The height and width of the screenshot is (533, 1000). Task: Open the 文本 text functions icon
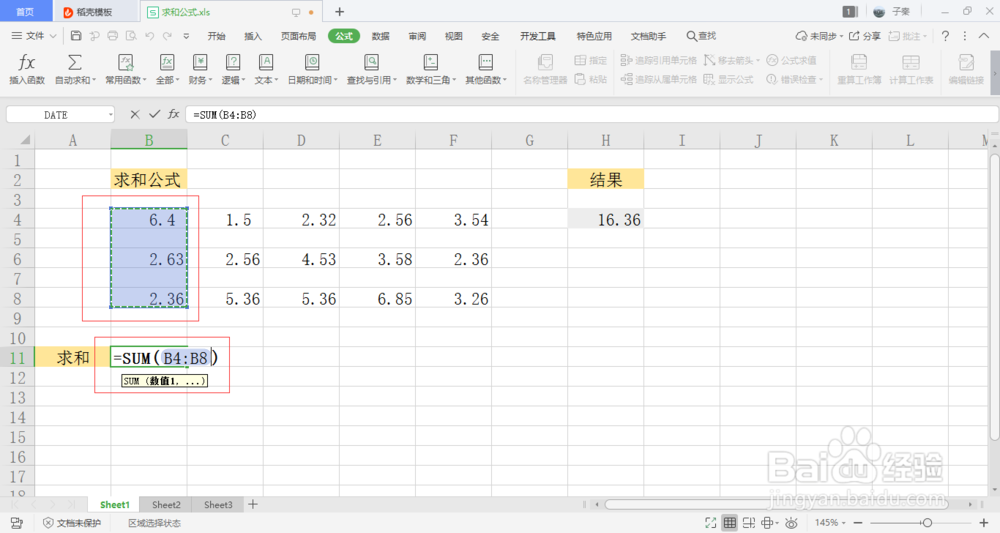(266, 62)
